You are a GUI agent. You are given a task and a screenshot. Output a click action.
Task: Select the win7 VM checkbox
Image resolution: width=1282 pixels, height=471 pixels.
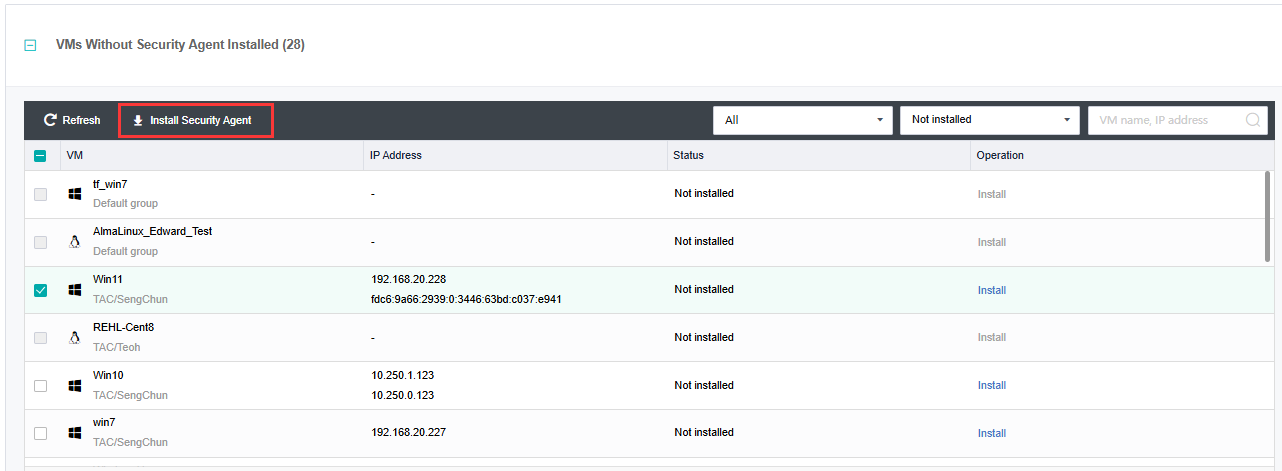coord(41,433)
